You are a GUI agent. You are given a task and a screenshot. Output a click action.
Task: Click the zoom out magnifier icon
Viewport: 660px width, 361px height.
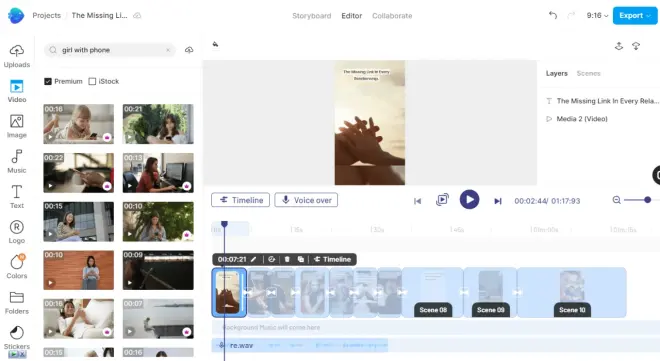tap(617, 200)
